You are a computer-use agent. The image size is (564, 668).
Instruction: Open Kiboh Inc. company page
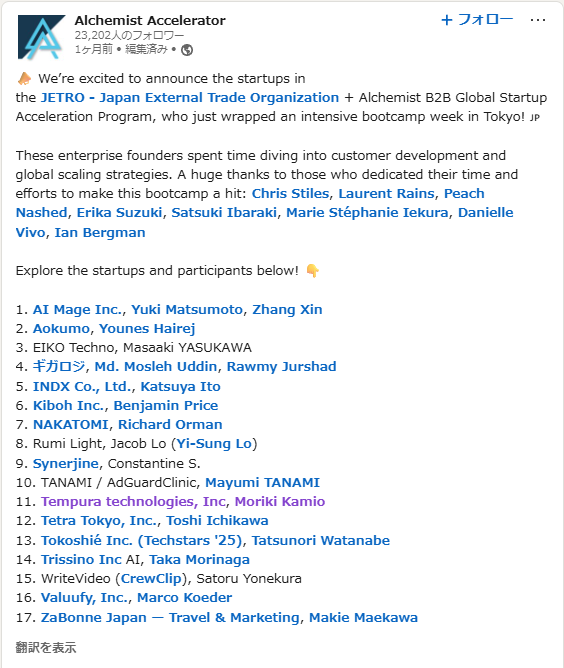click(x=69, y=405)
